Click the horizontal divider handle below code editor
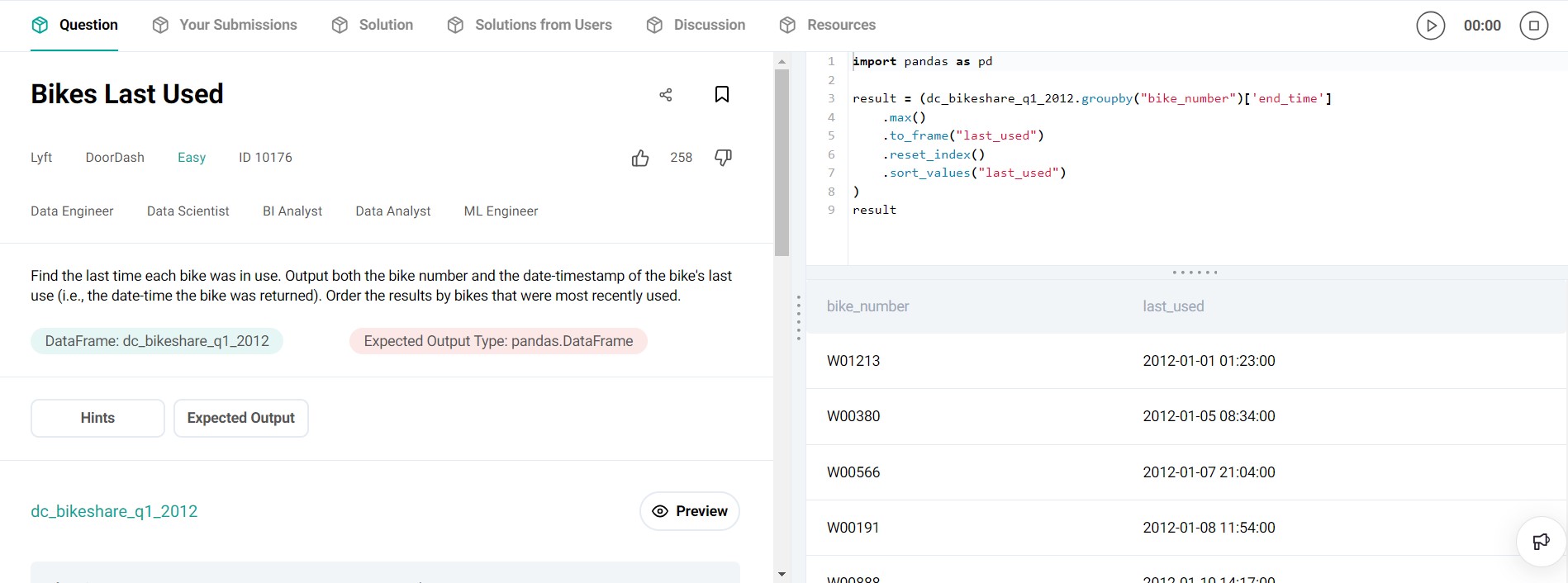 (1195, 272)
